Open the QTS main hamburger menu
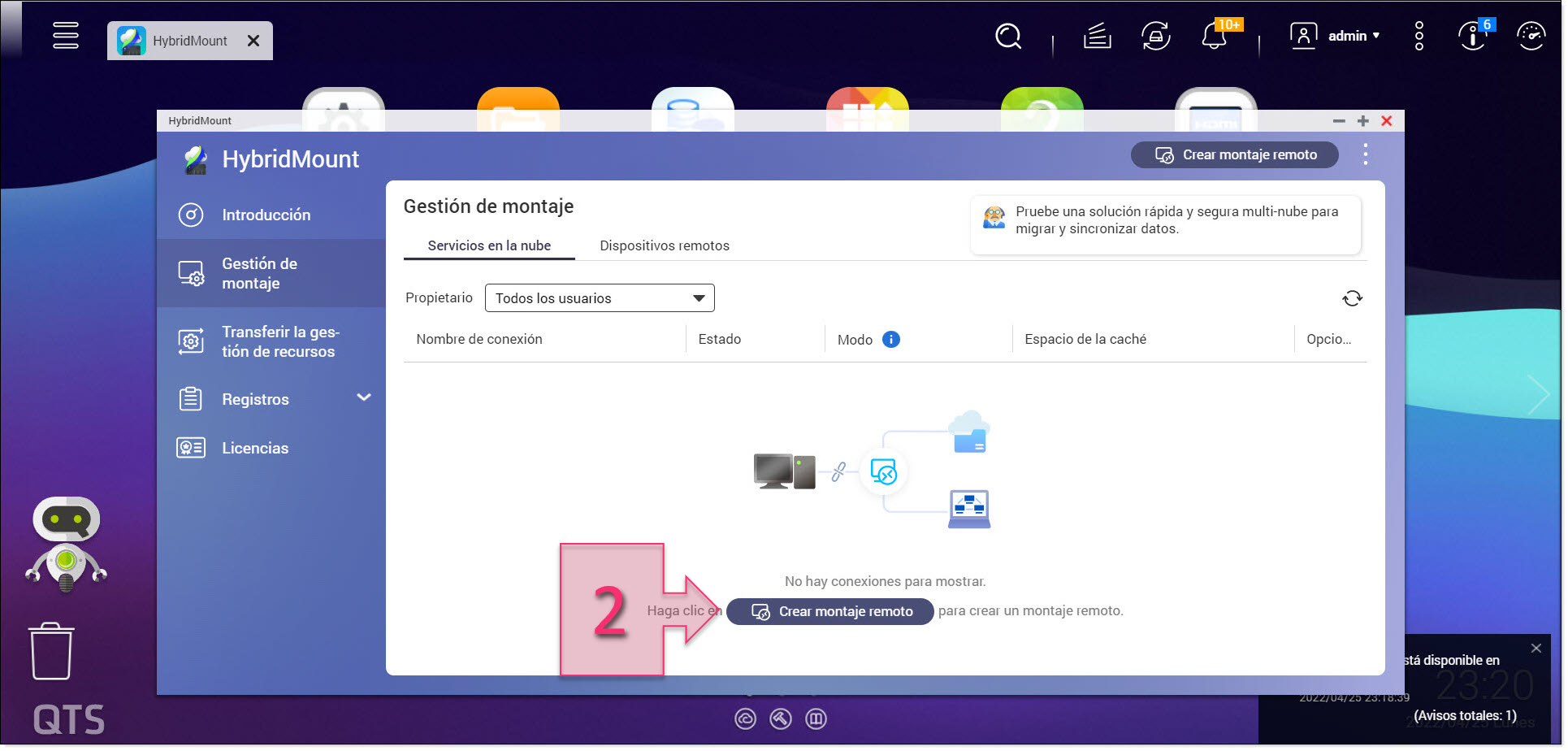Screen dimensions: 1568x751 pyautogui.click(x=66, y=36)
